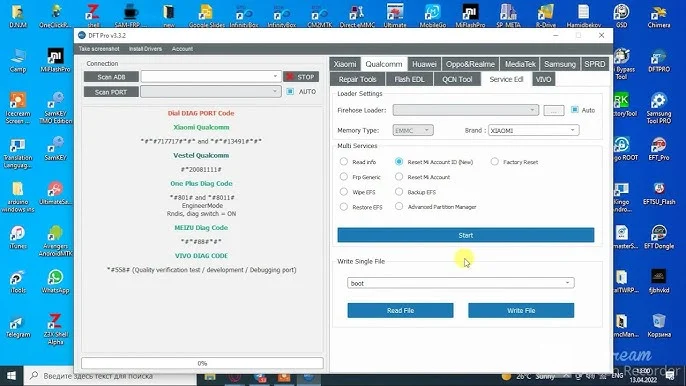Image resolution: width=686 pixels, height=386 pixels.
Task: Select Reset Mi Account ID (New) option
Action: tap(399, 161)
